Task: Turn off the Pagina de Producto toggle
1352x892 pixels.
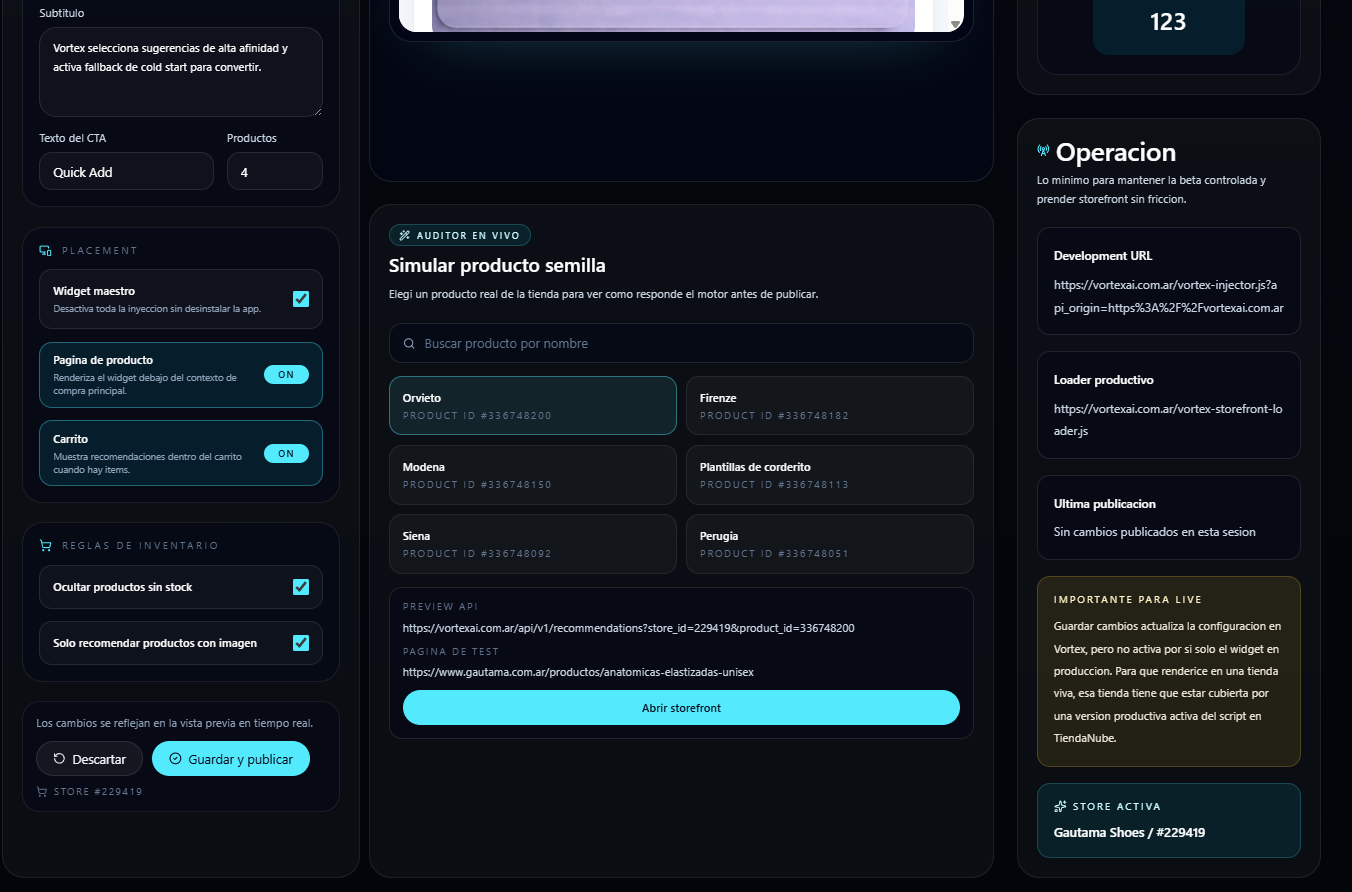Action: click(x=286, y=374)
